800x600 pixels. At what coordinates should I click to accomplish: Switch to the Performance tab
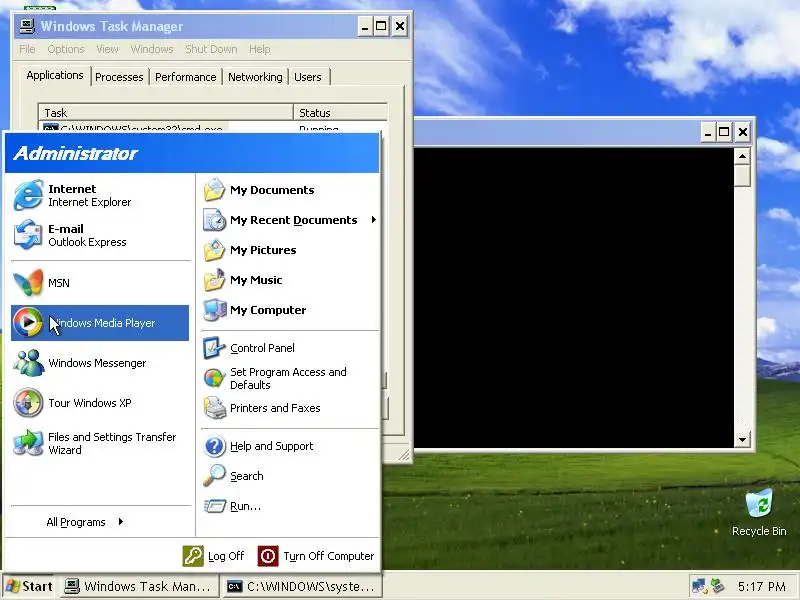pos(186,77)
